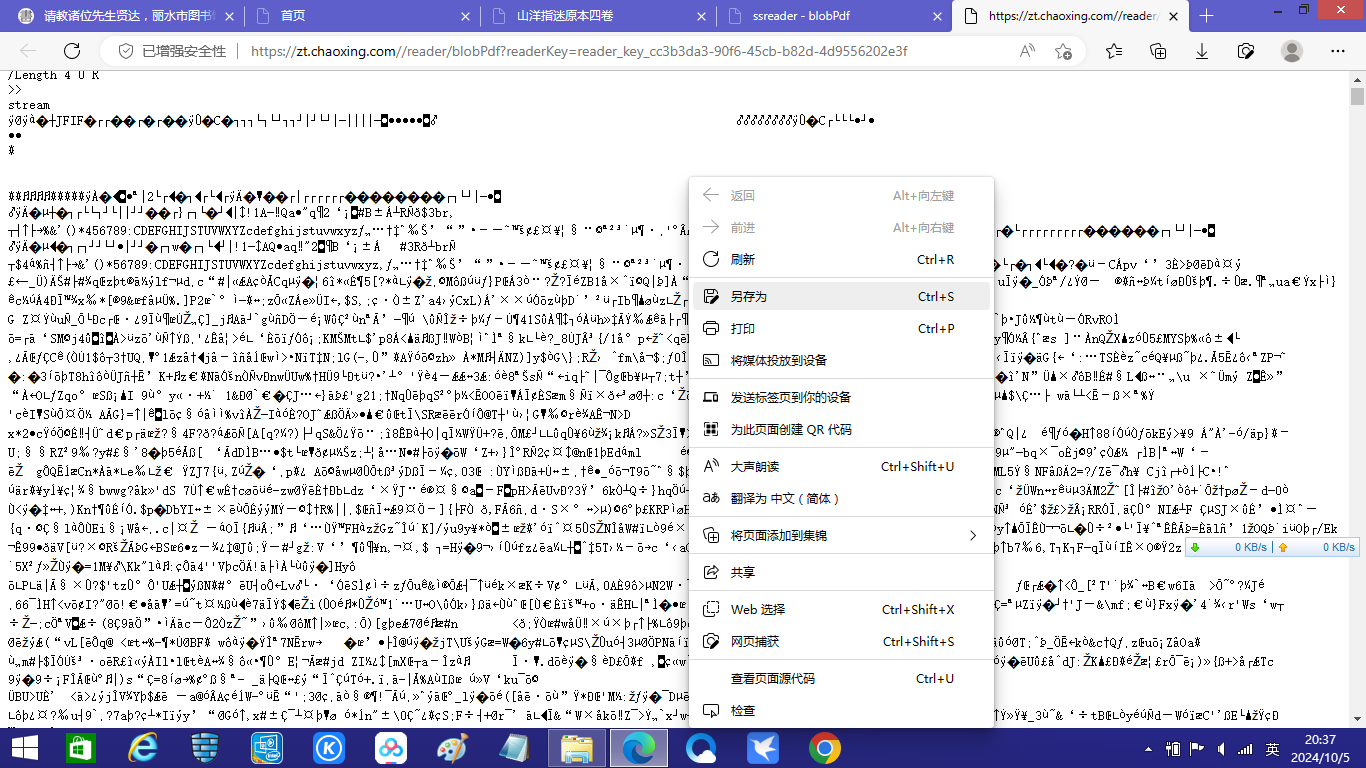Open File Explorer from taskbar
This screenshot has width=1366, height=768.
[x=577, y=747]
